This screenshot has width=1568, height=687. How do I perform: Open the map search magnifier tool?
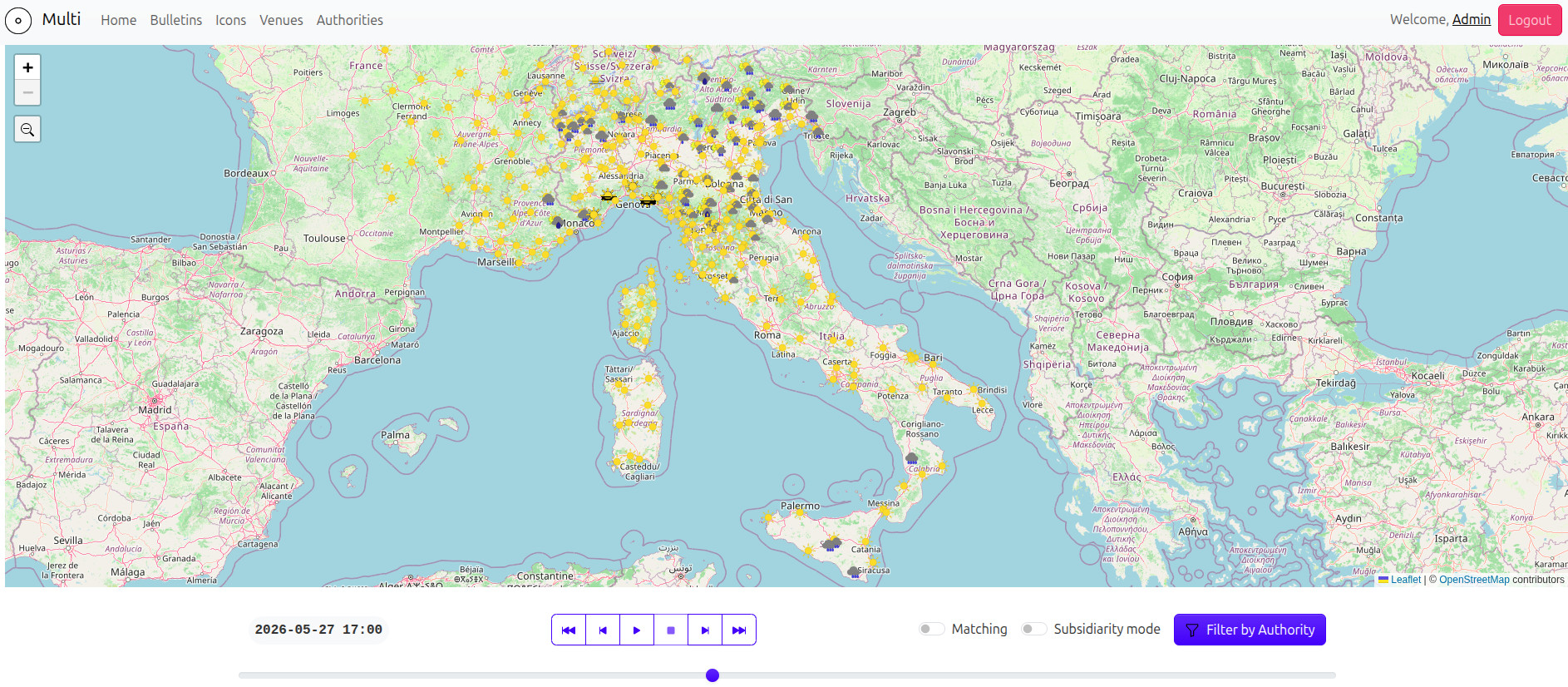(27, 129)
